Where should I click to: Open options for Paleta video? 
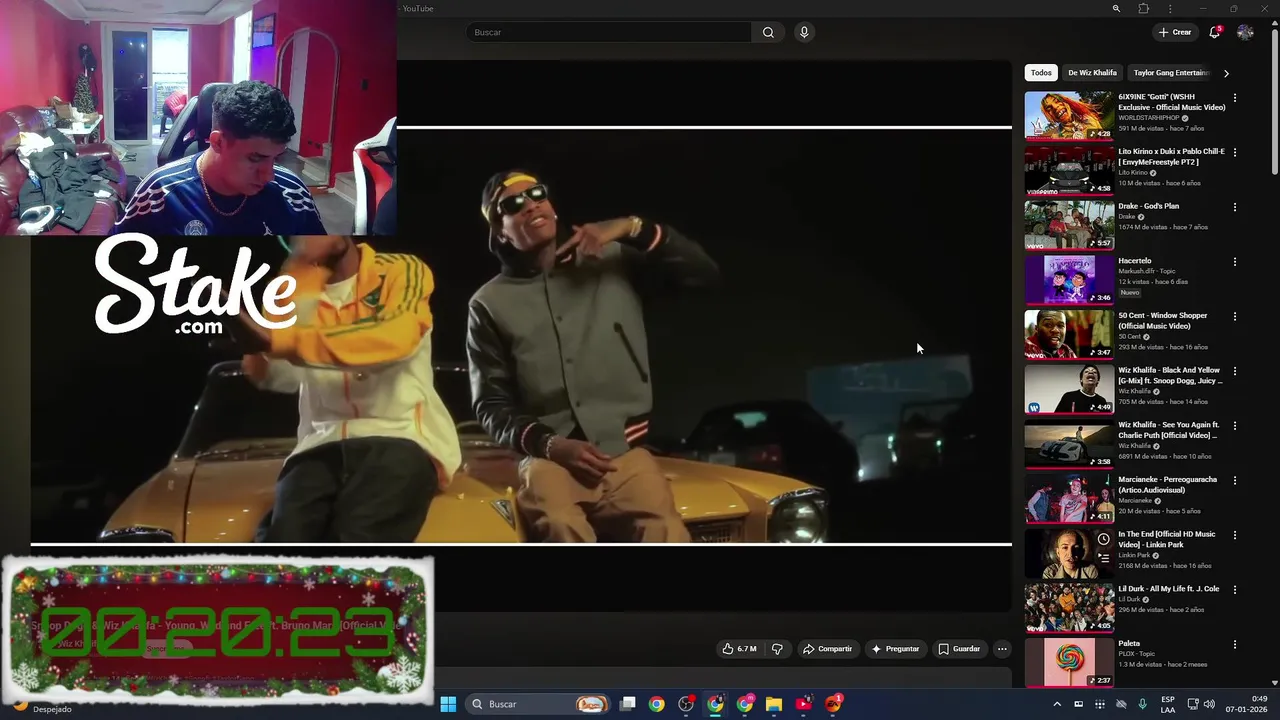tap(1235, 645)
